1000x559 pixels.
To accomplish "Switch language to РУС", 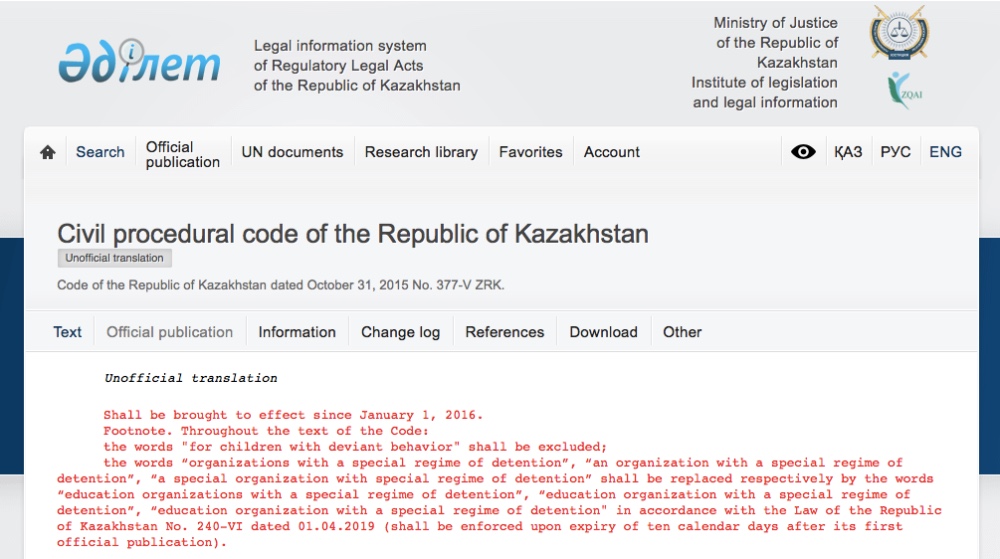I will pyautogui.click(x=895, y=152).
